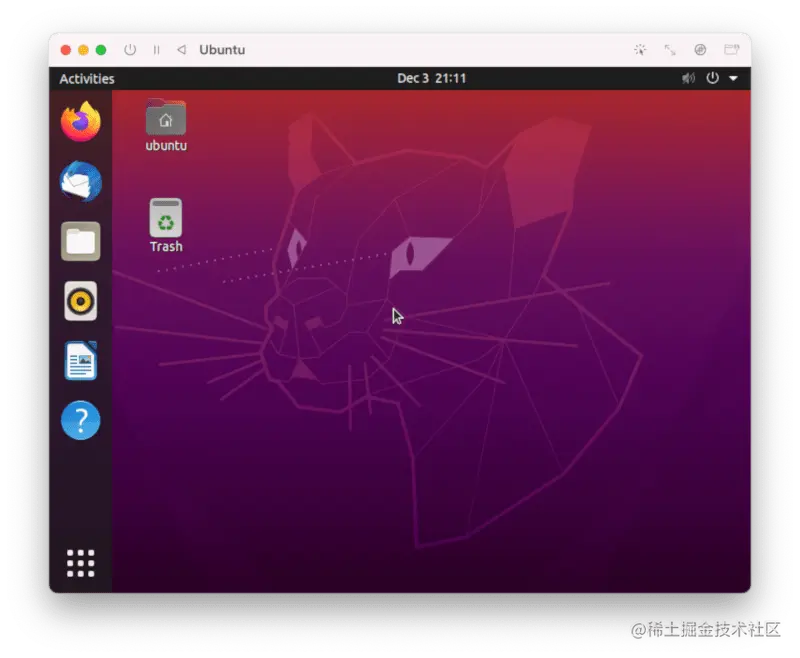Click the muted volume icon in top bar
The image size is (800, 658).
coord(688,78)
